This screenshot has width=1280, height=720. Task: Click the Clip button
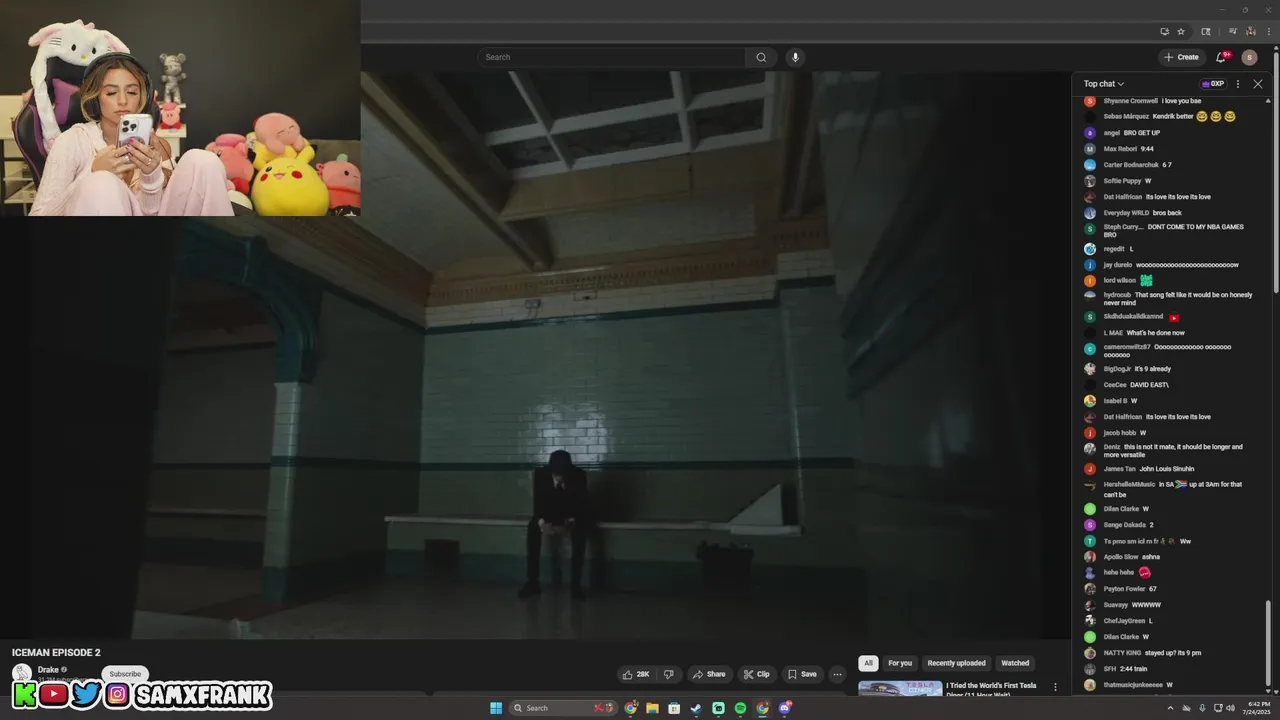[x=756, y=674]
